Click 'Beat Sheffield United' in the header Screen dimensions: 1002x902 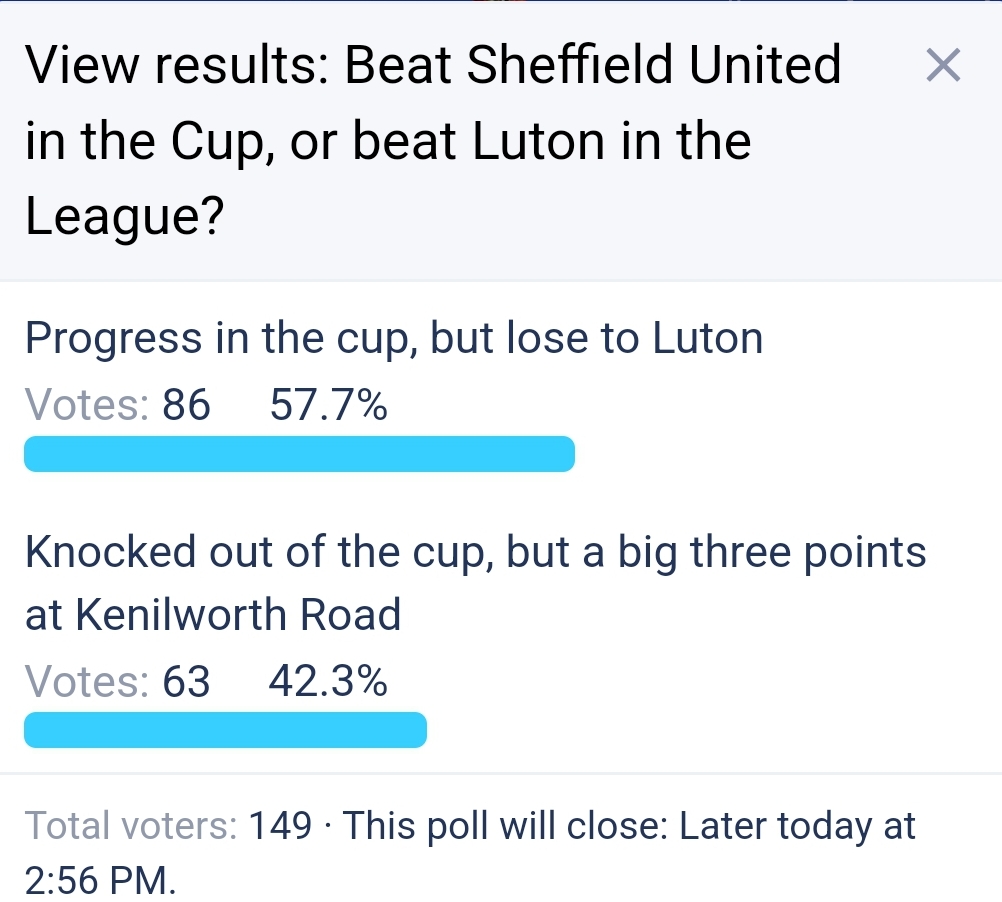[593, 65]
